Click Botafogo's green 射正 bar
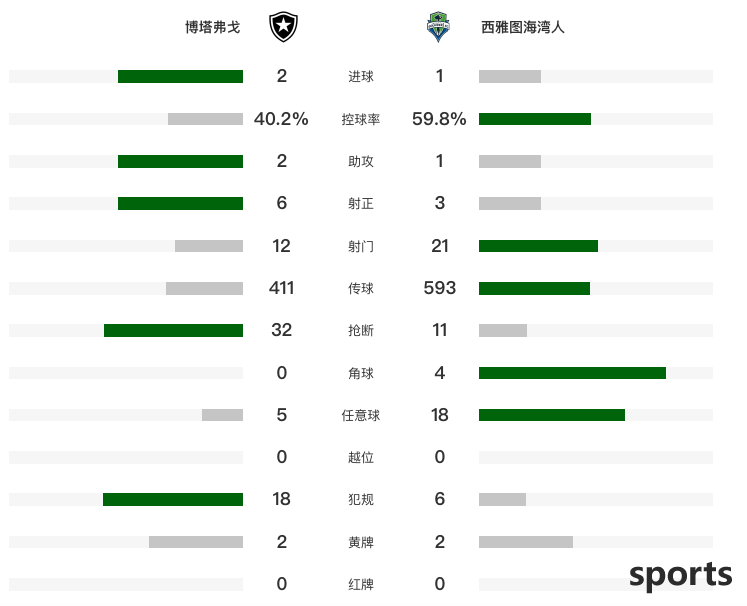The width and height of the screenshot is (747, 606). click(x=181, y=203)
